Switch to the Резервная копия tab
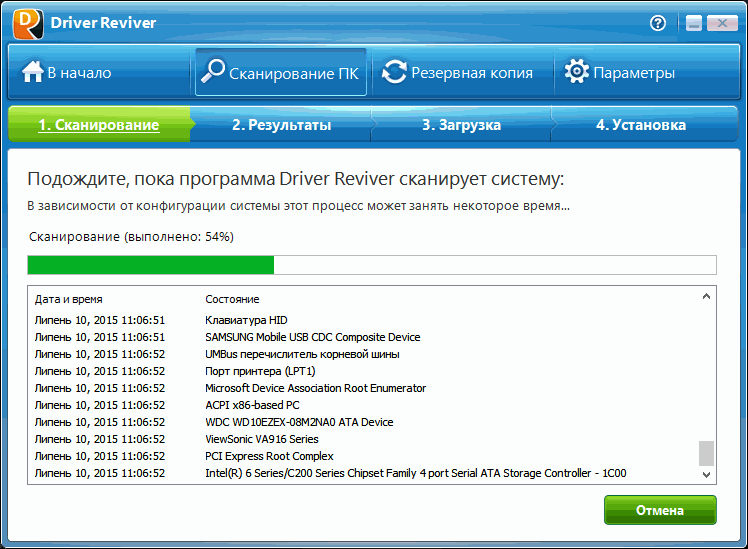Screen dimensions: 748x549 463,72
